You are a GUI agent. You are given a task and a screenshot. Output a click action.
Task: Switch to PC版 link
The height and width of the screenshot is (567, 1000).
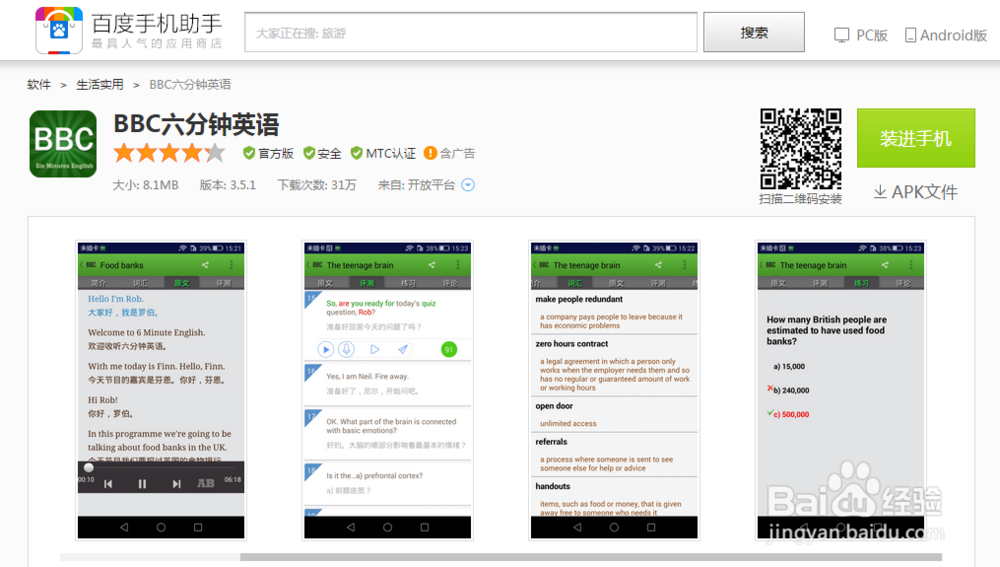point(861,35)
